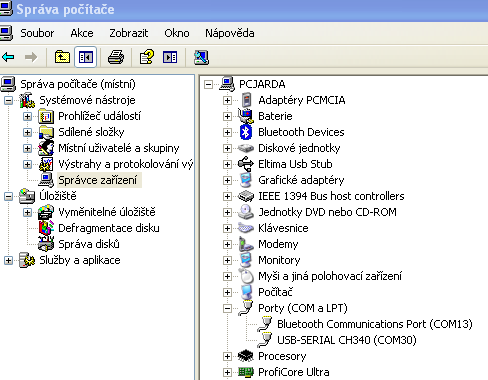Expand the Vyměnitelné úložiště node
The width and height of the screenshot is (488, 380).
[27, 212]
